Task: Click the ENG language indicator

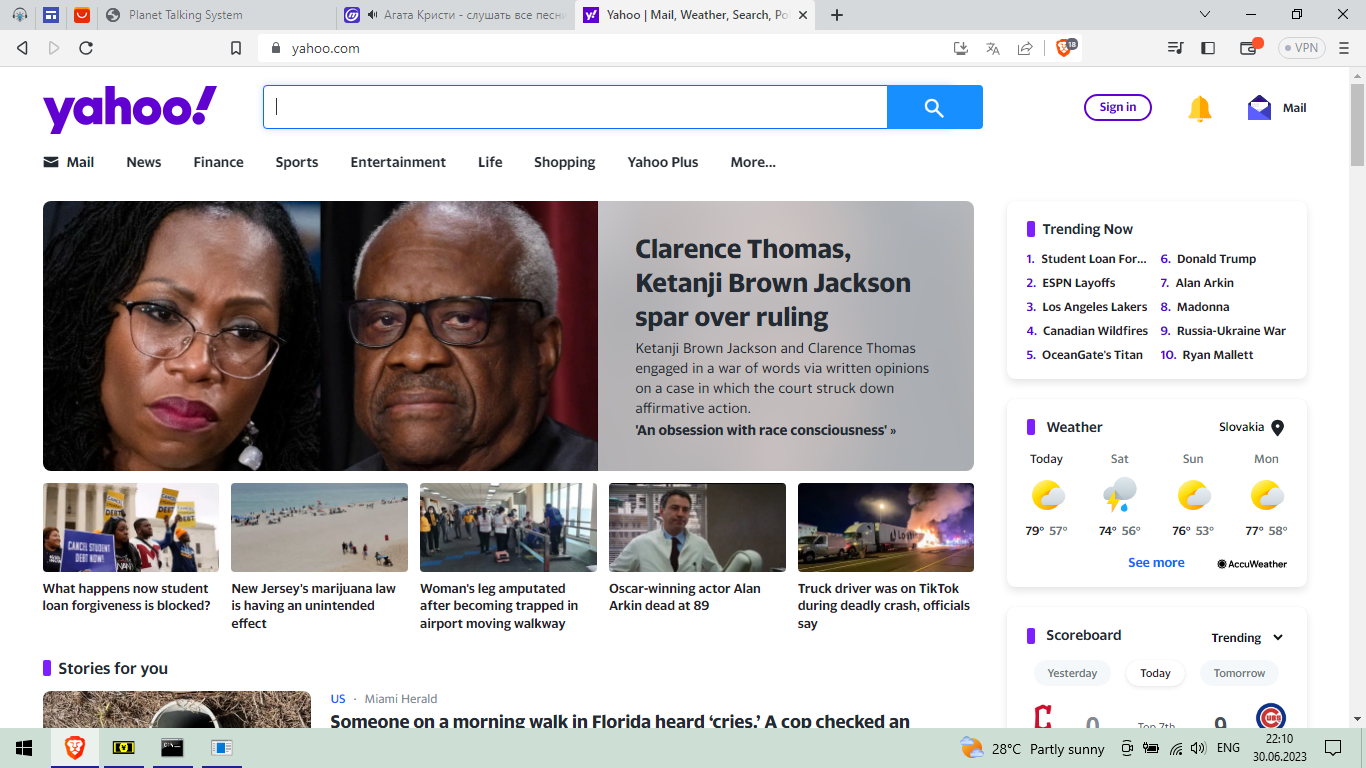Action: (1228, 748)
